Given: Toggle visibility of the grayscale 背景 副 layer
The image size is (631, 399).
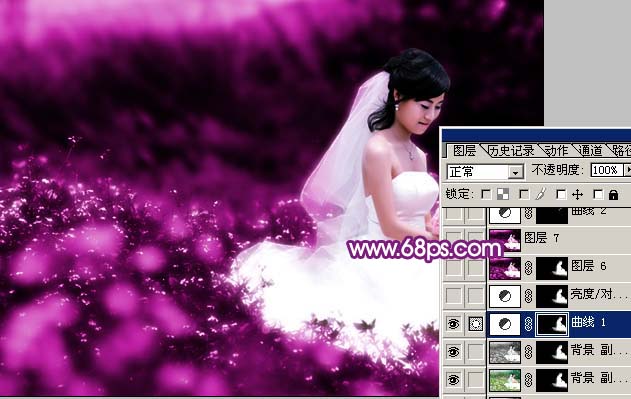Looking at the screenshot, I should point(454,352).
